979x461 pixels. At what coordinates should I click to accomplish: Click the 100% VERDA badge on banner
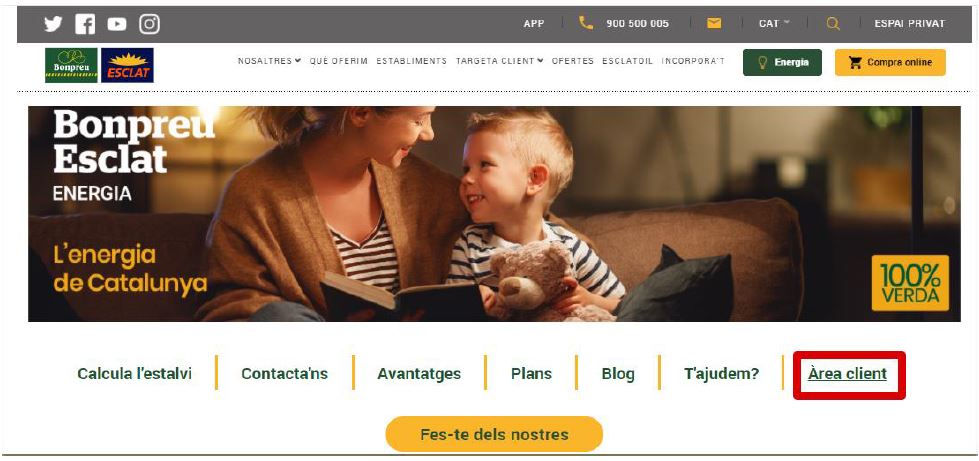pyautogui.click(x=910, y=283)
